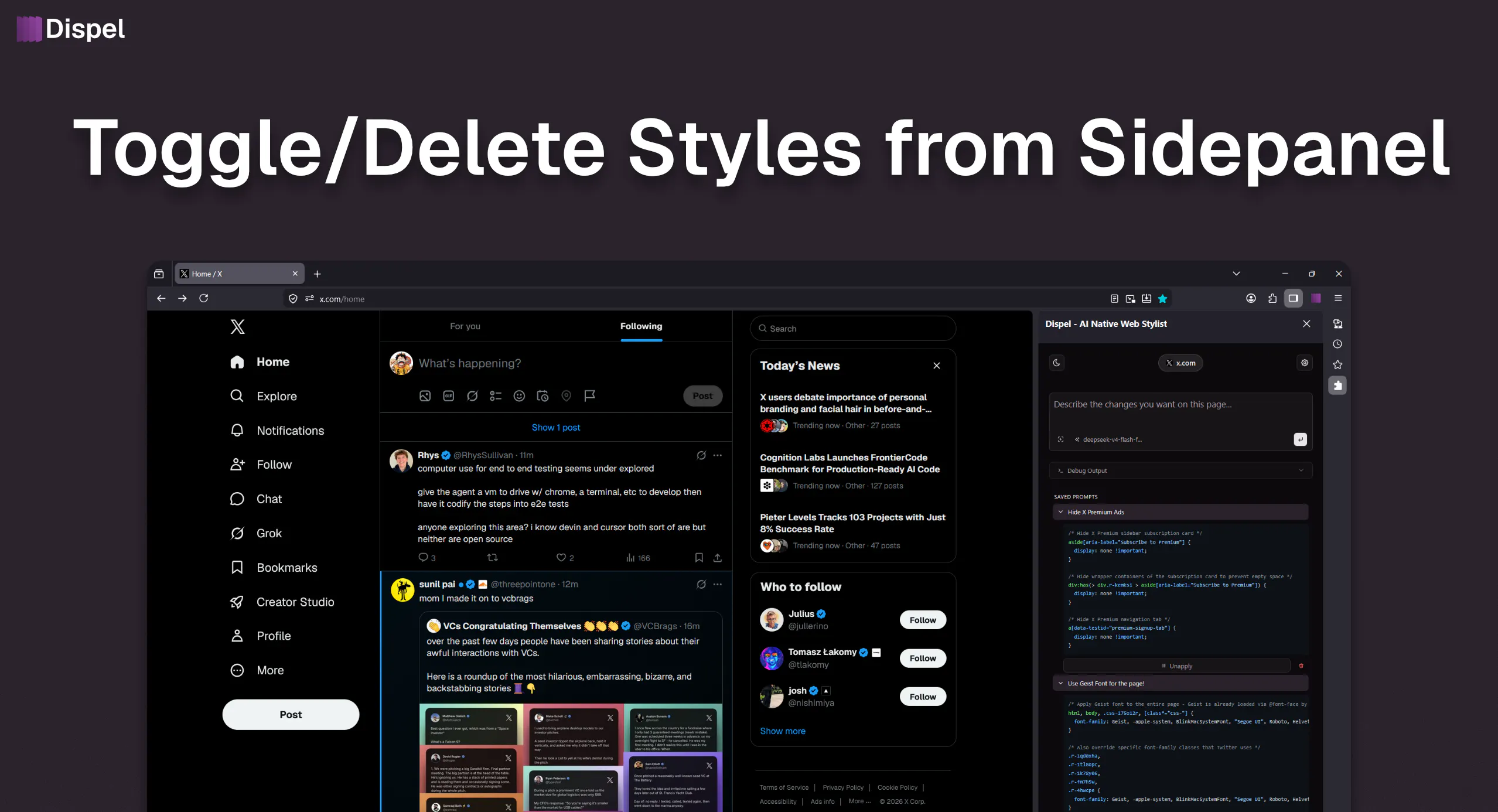Delete the Hide X Premium Ads style
Screen dimensions: 1498x812
tap(1301, 666)
